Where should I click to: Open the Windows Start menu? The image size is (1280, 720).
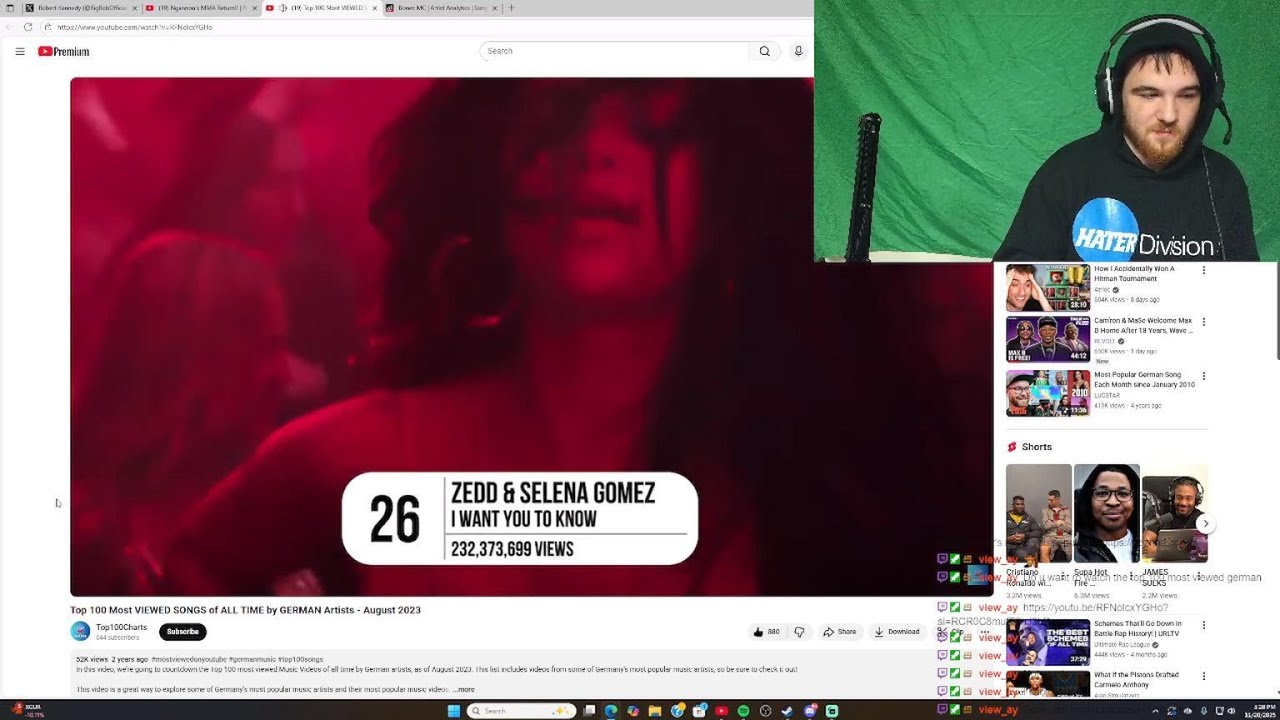tap(453, 711)
